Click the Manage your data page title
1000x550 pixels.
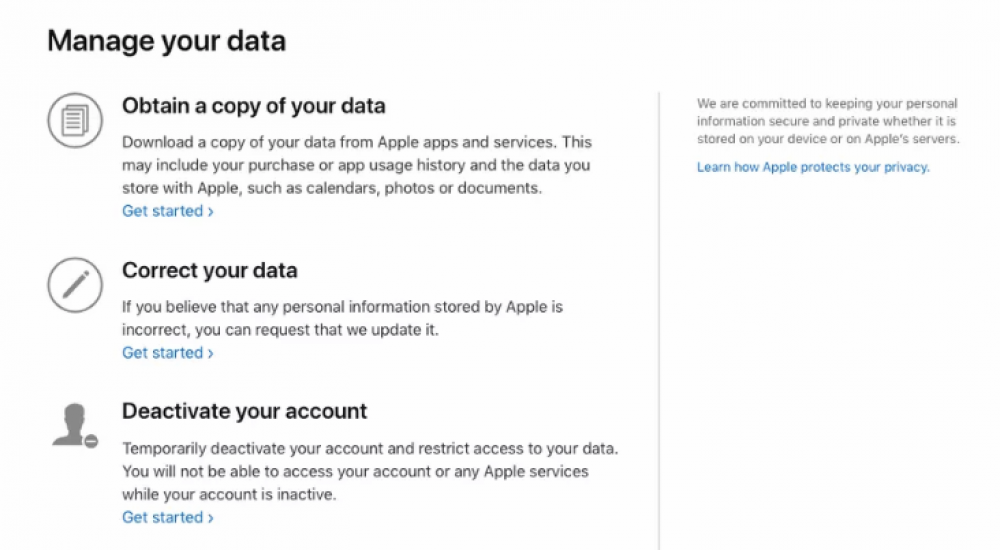pyautogui.click(x=166, y=41)
